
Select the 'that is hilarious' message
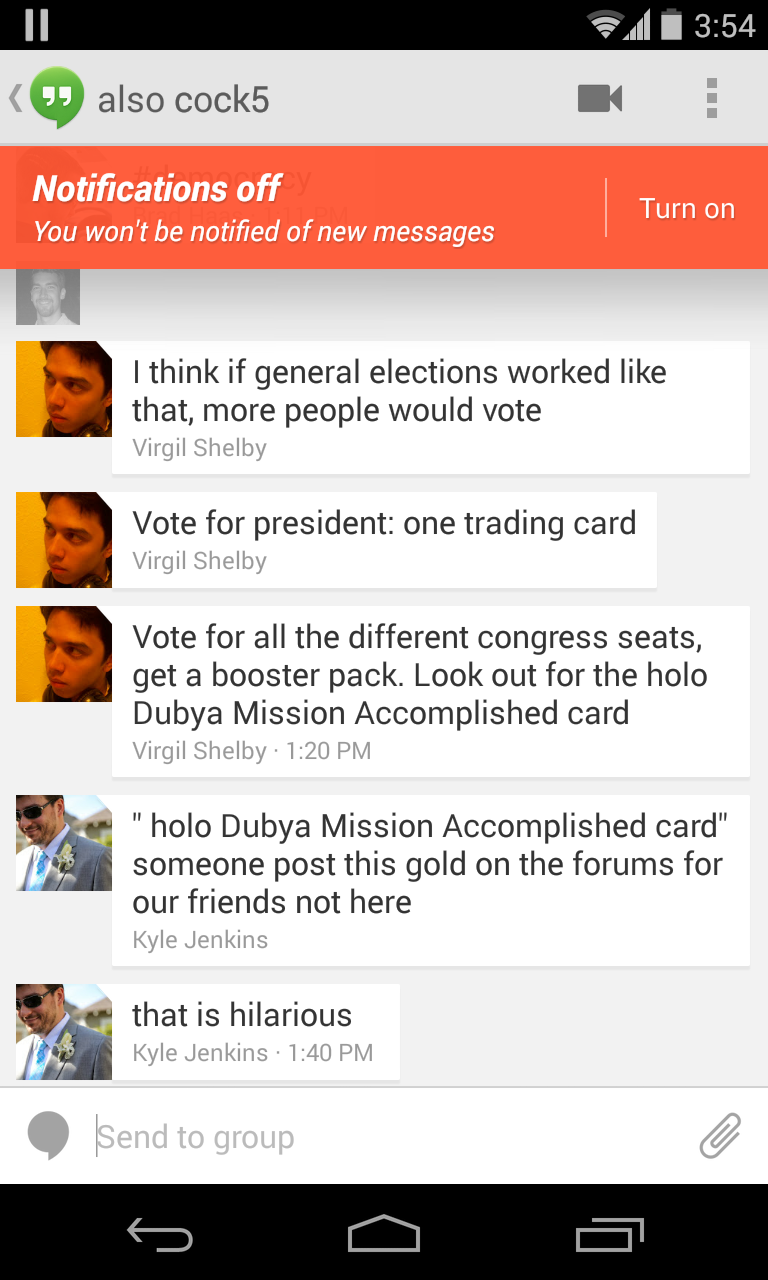tap(255, 1031)
